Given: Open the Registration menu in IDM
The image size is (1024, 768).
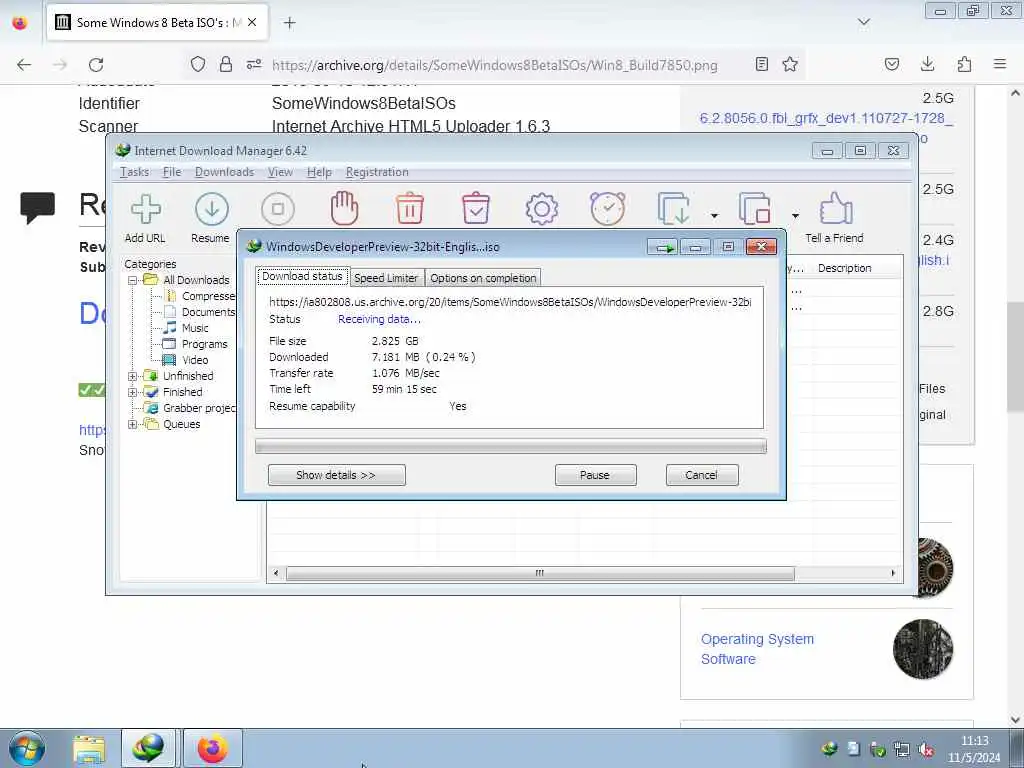Looking at the screenshot, I should [x=377, y=172].
